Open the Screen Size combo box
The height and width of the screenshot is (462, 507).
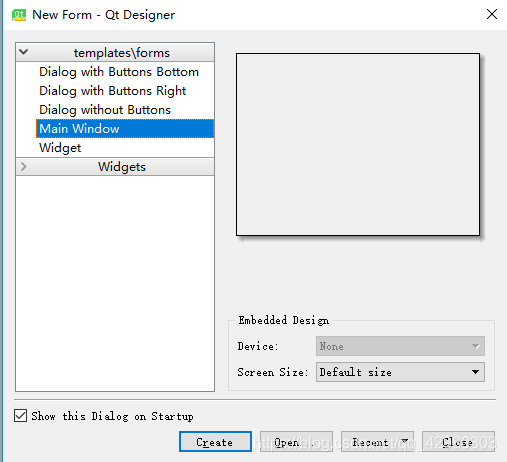click(x=400, y=372)
